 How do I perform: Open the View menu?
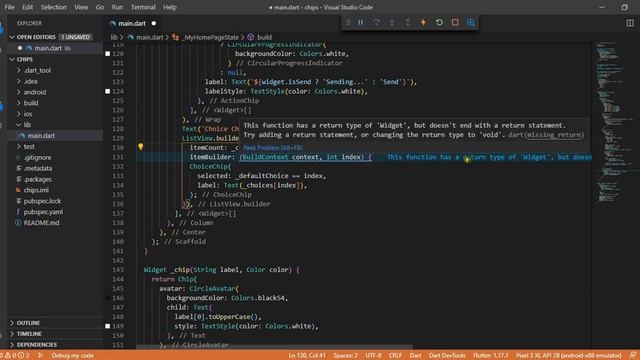pos(81,7)
